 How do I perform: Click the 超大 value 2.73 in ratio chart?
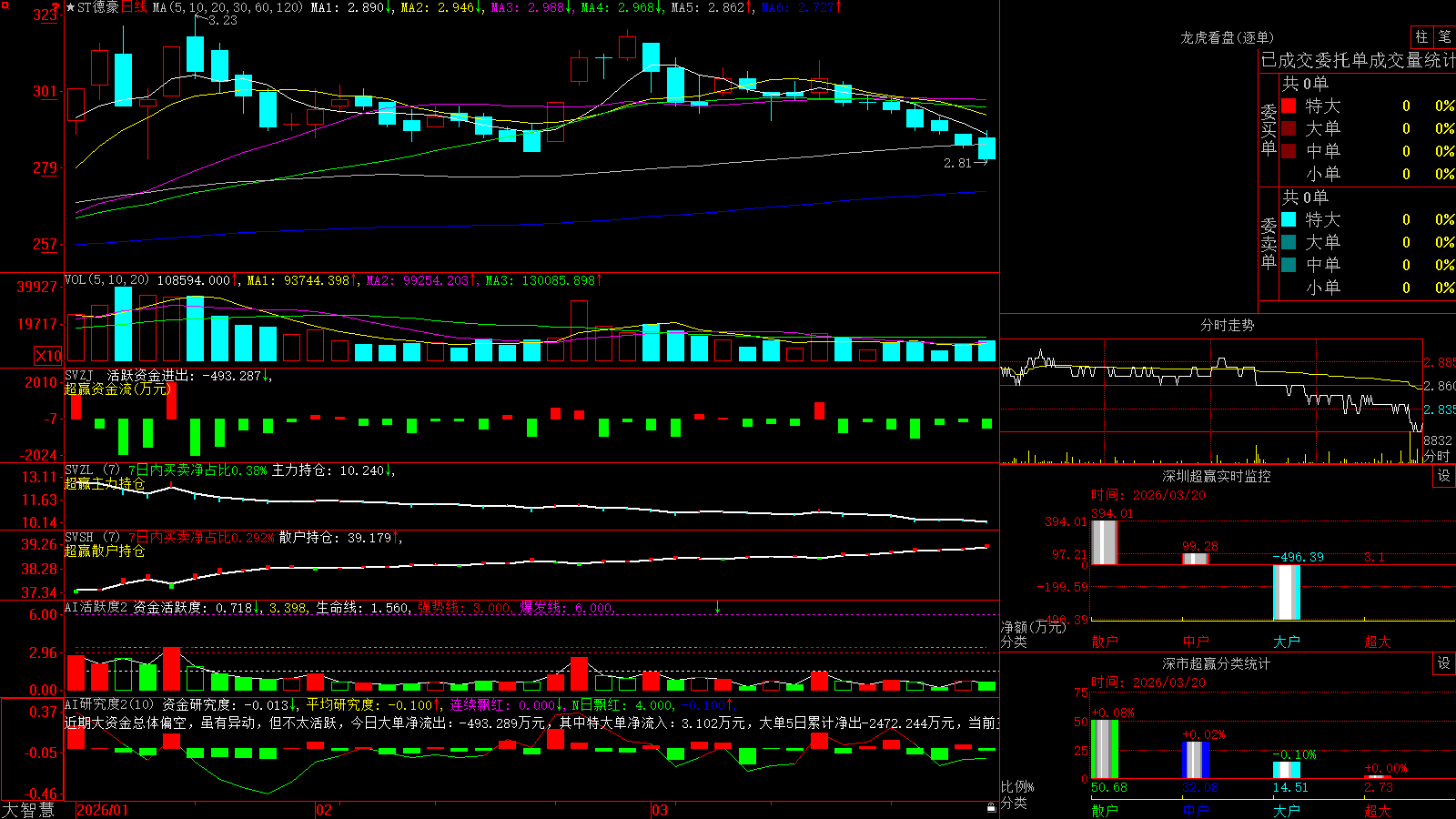[x=1378, y=787]
